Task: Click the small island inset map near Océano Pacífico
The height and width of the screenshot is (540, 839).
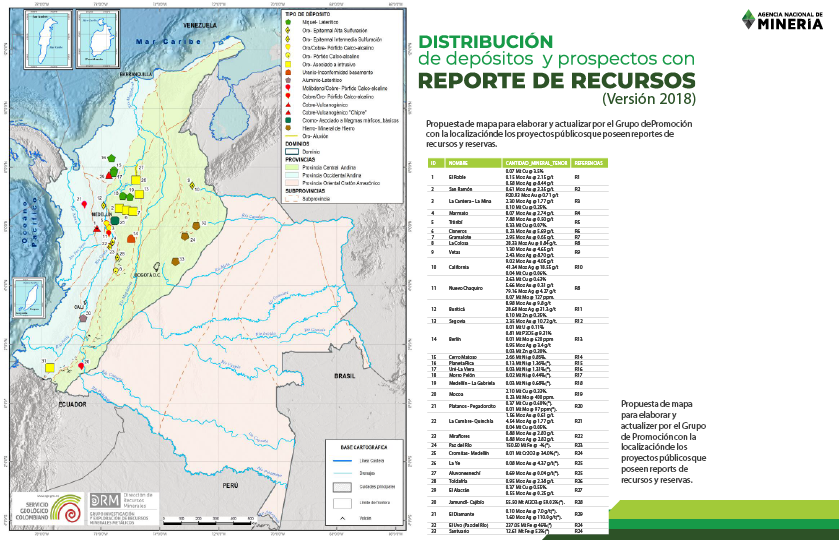Action: click(x=28, y=298)
